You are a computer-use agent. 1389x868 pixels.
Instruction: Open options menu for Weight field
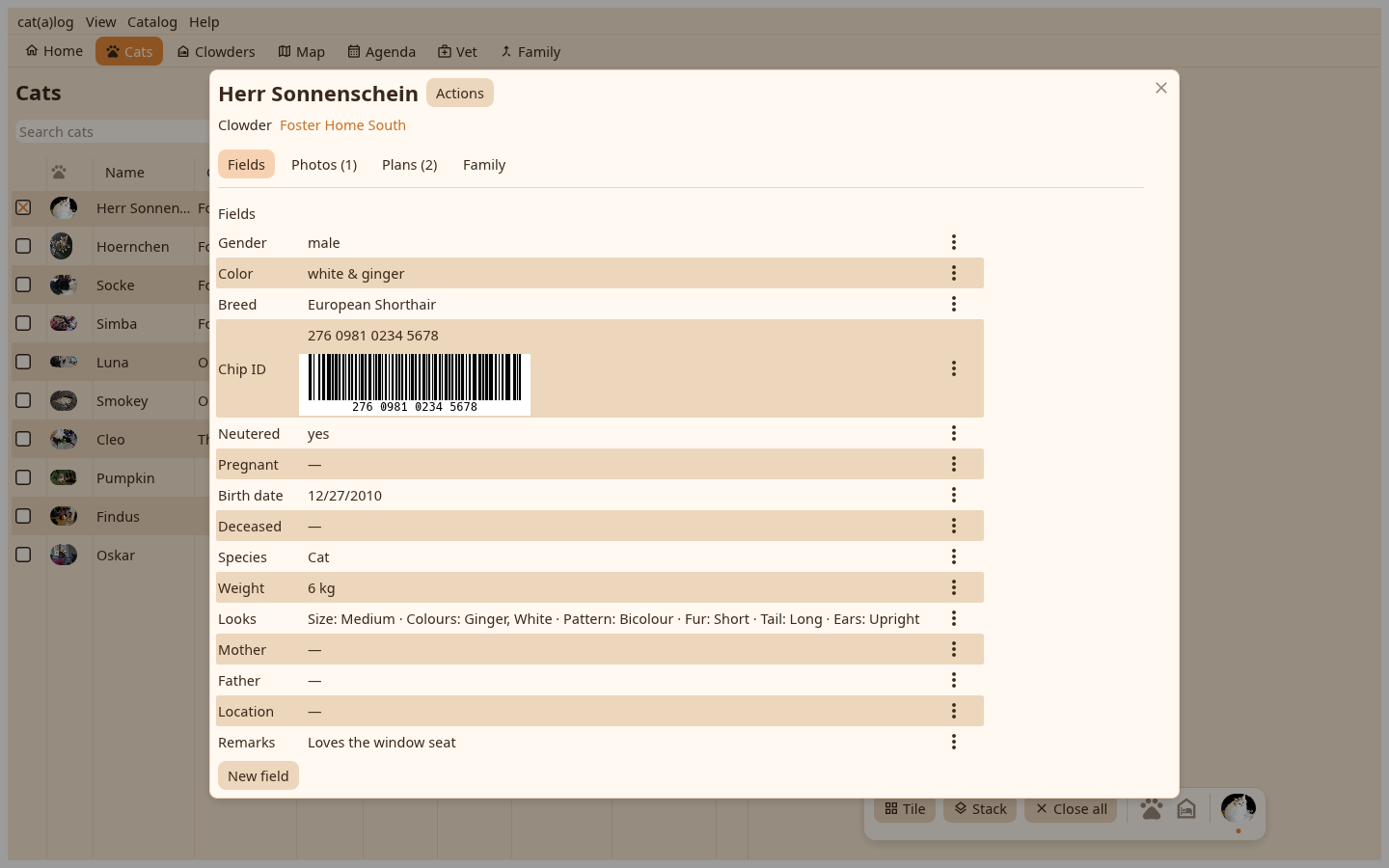(x=953, y=587)
